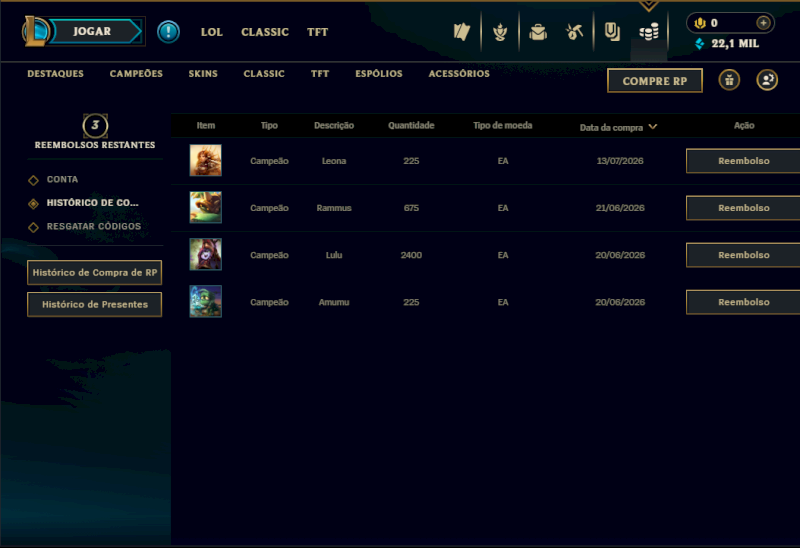Select RESGATAR CÓDIGOS in sidebar
The height and width of the screenshot is (548, 800).
pyautogui.click(x=94, y=227)
